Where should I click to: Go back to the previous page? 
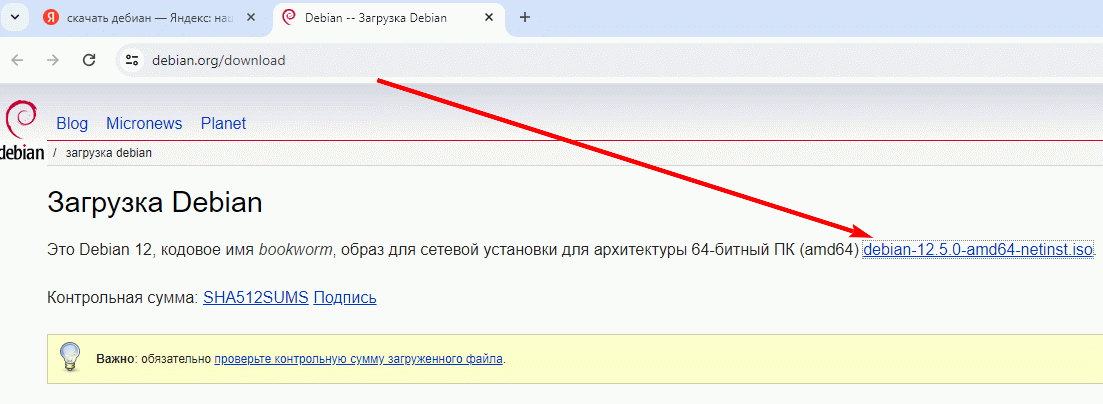[18, 61]
